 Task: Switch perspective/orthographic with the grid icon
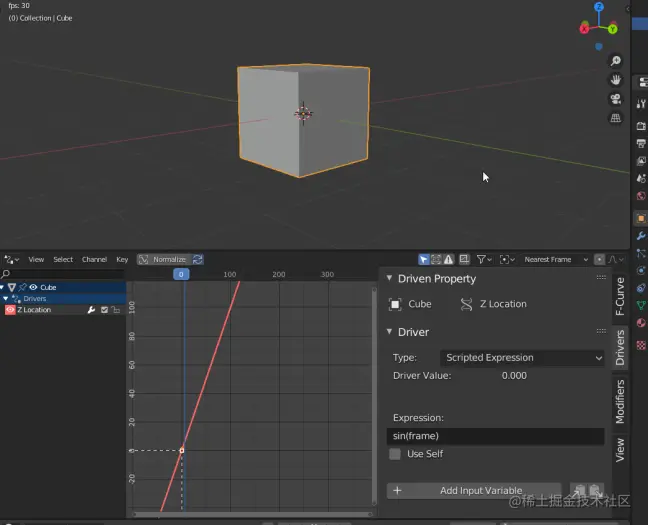pyautogui.click(x=615, y=118)
